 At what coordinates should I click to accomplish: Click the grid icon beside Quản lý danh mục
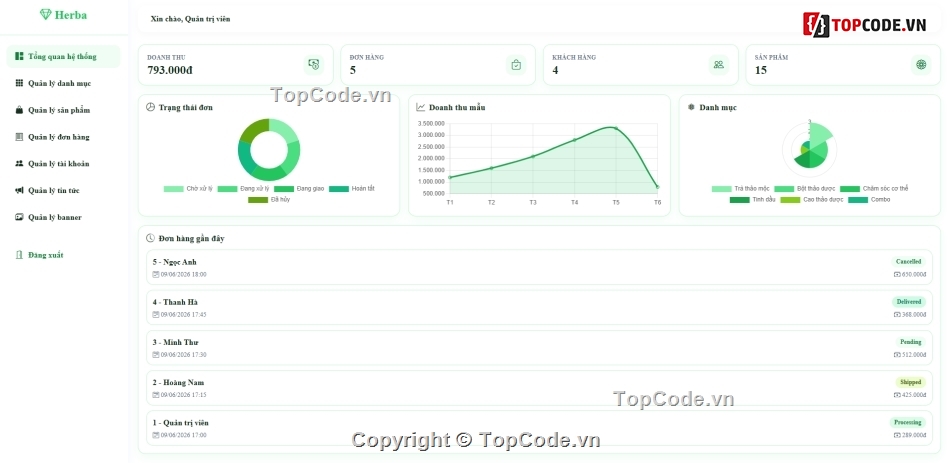click(x=19, y=83)
